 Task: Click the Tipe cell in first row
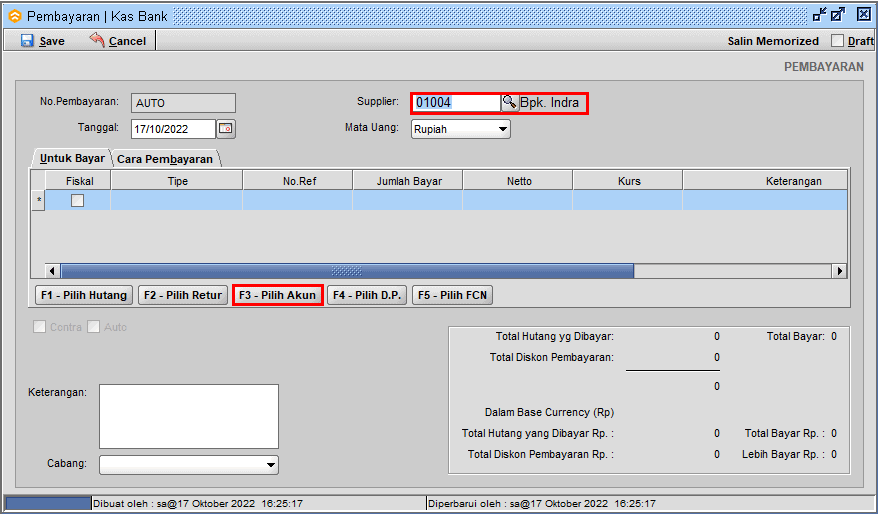pos(177,200)
